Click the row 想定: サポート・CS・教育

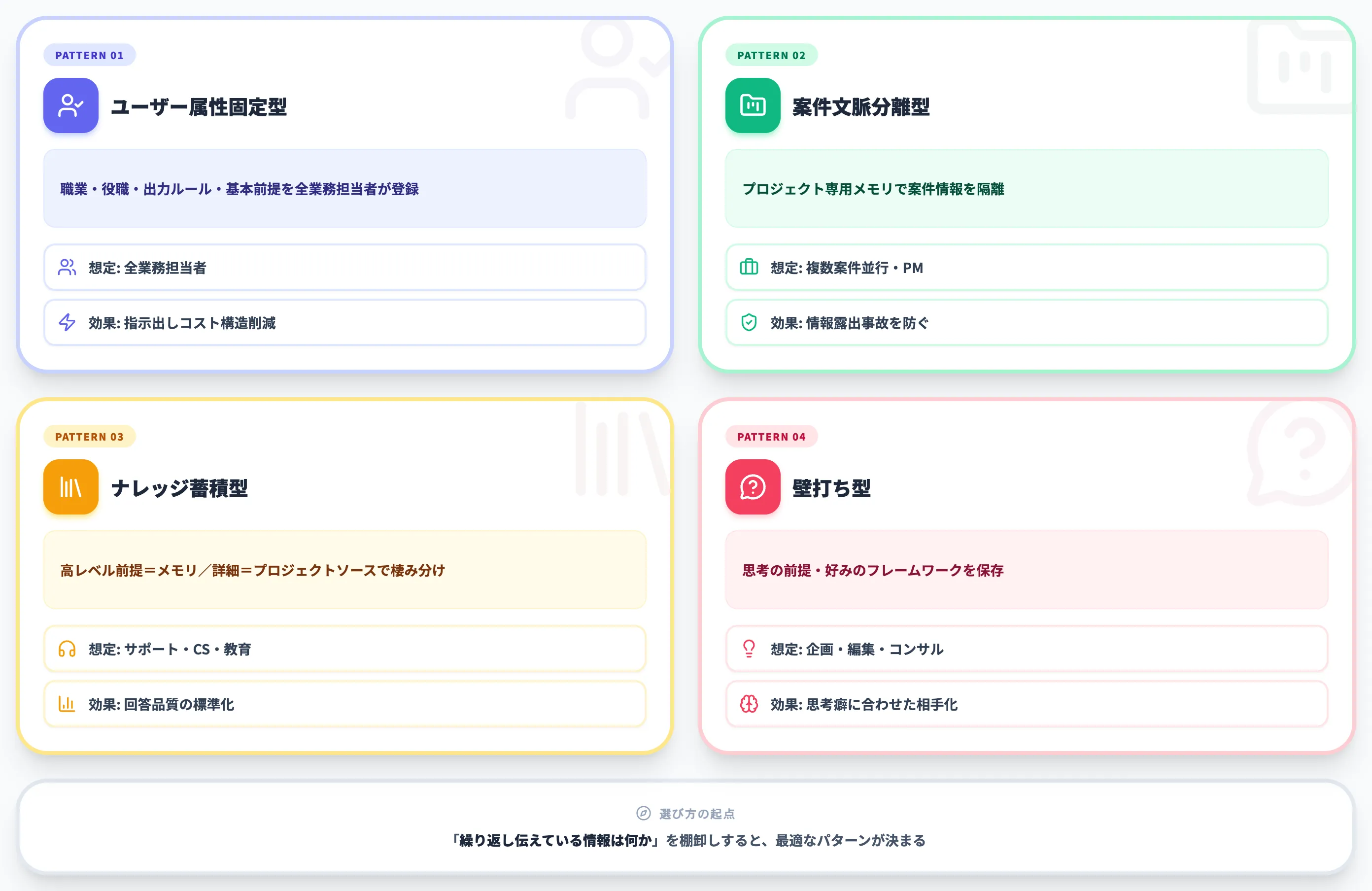click(x=345, y=649)
